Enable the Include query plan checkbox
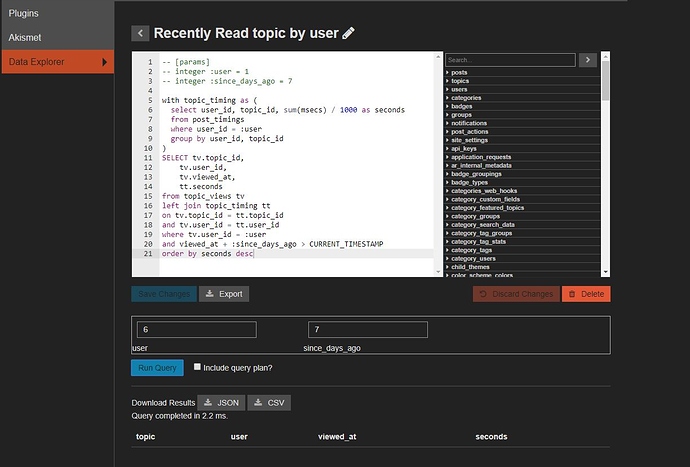The height and width of the screenshot is (467, 690). pos(197,367)
